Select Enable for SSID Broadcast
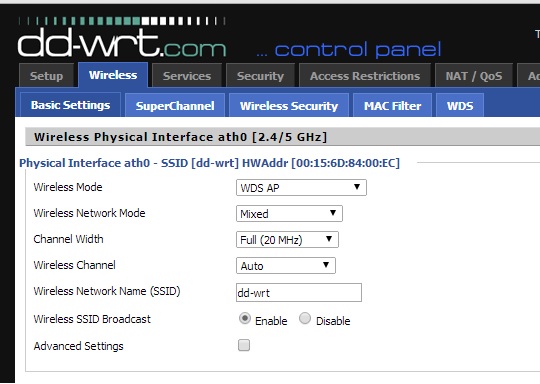This screenshot has height=384, width=540. [x=245, y=319]
